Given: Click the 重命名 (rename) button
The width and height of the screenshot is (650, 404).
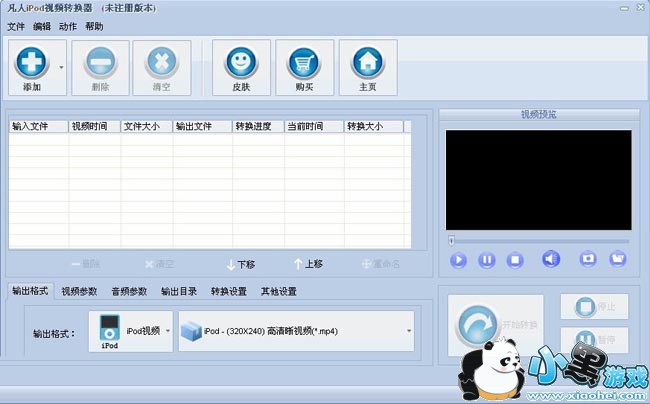Looking at the screenshot, I should [x=381, y=264].
